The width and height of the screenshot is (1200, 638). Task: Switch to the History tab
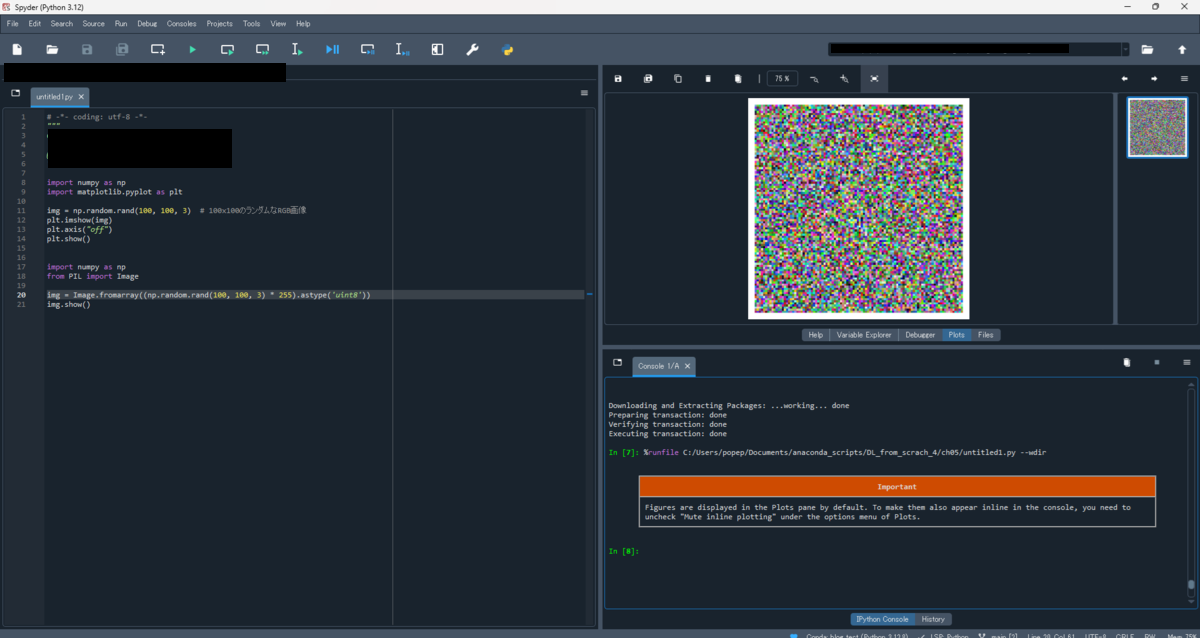click(x=932, y=619)
